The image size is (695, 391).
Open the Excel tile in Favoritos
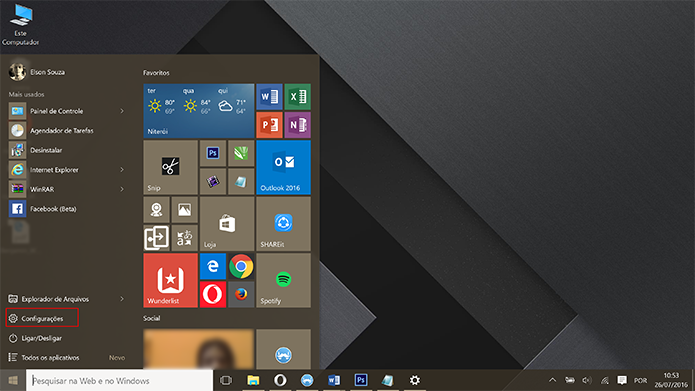click(297, 97)
